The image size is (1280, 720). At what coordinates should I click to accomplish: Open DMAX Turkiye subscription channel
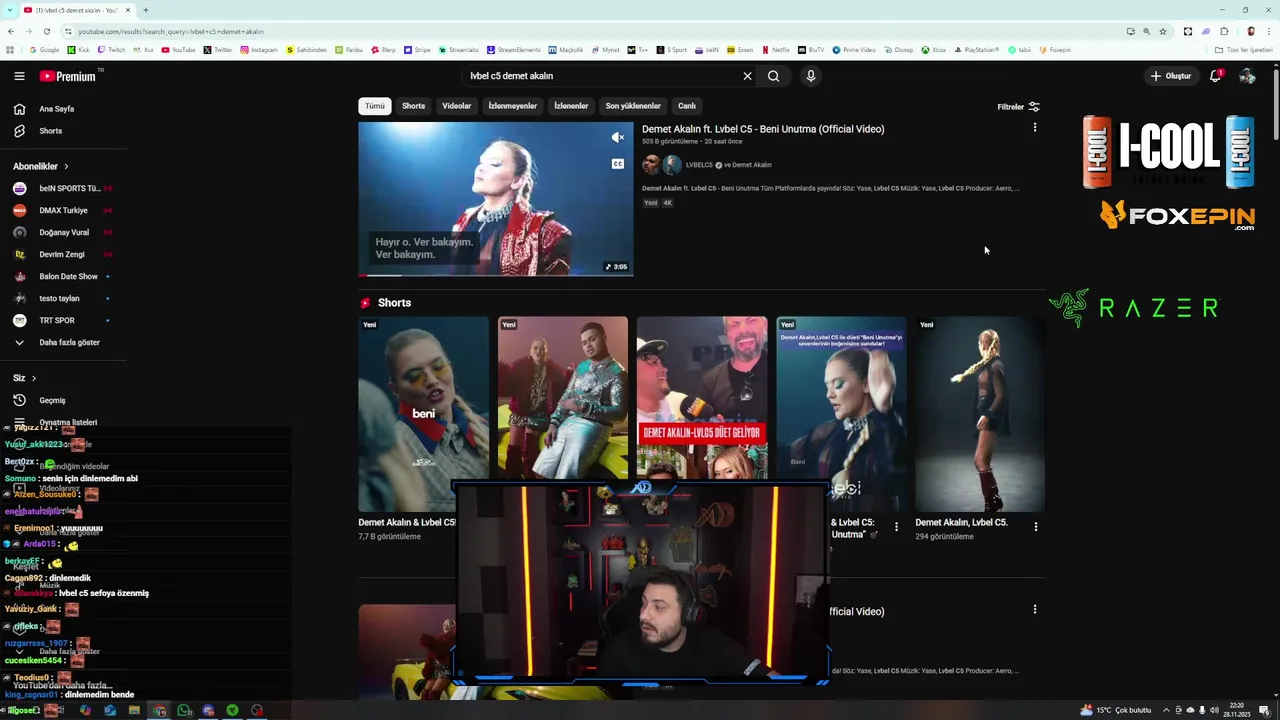click(x=62, y=210)
